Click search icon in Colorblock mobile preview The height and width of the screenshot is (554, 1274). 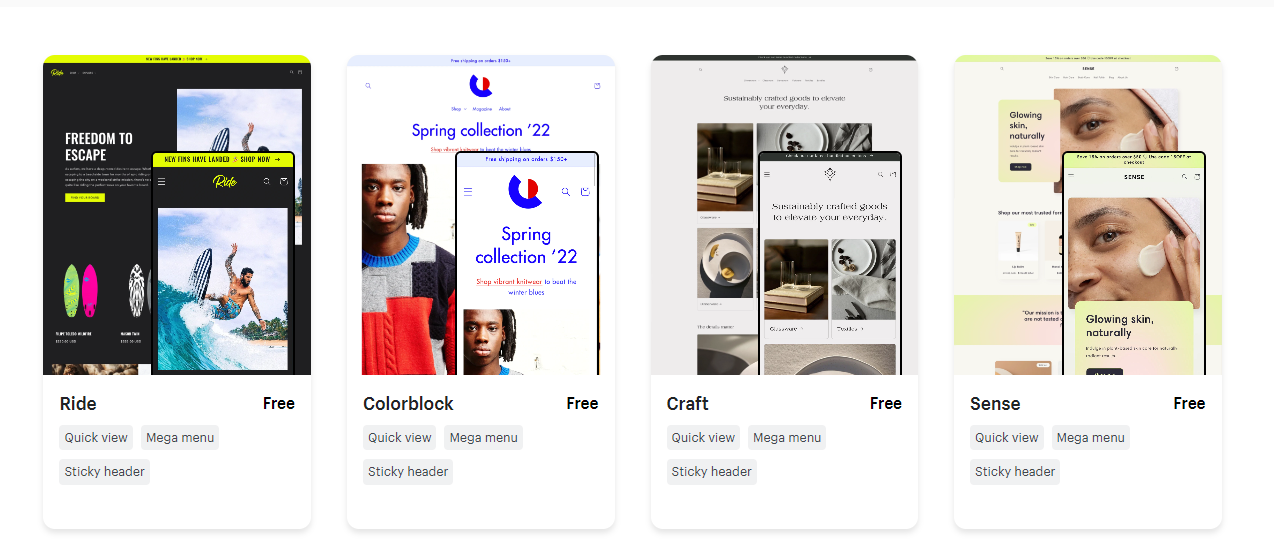pyautogui.click(x=566, y=191)
